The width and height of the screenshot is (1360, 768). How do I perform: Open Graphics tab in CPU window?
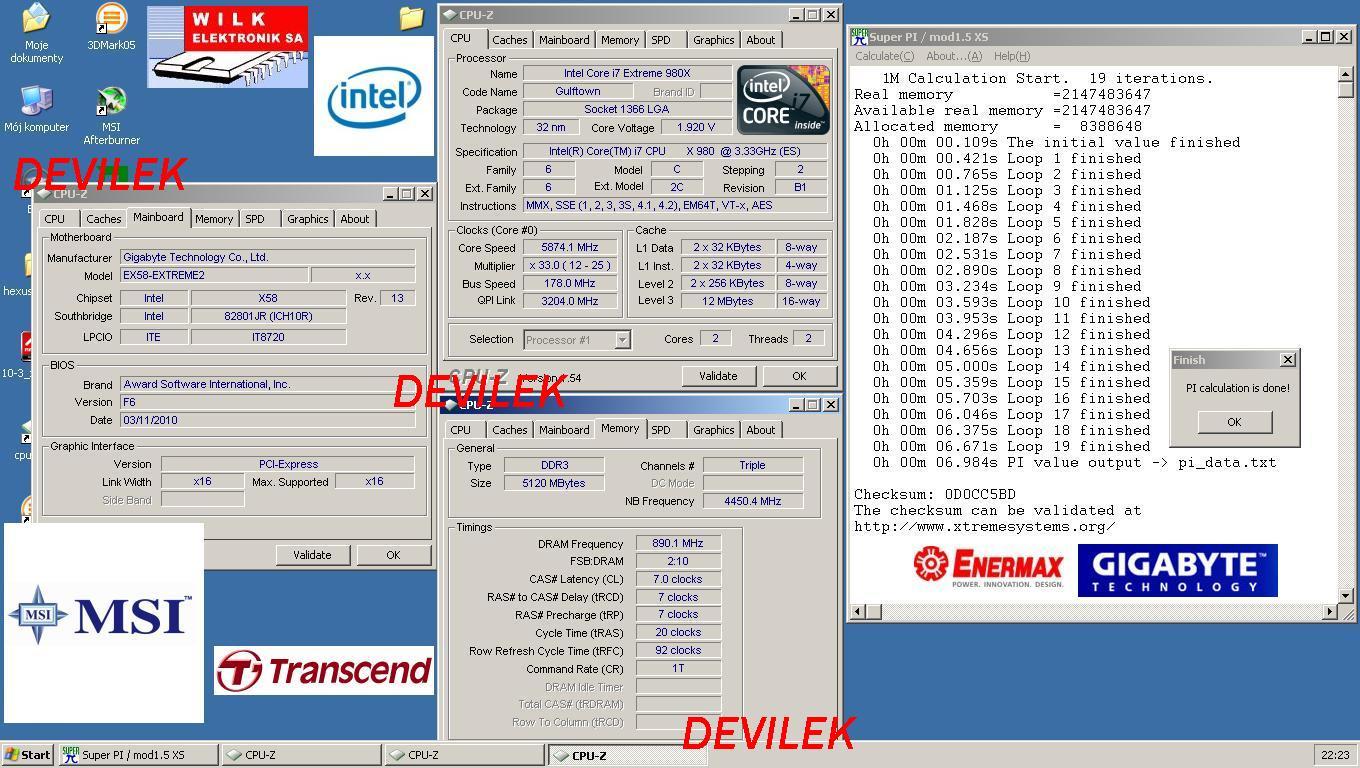click(713, 40)
